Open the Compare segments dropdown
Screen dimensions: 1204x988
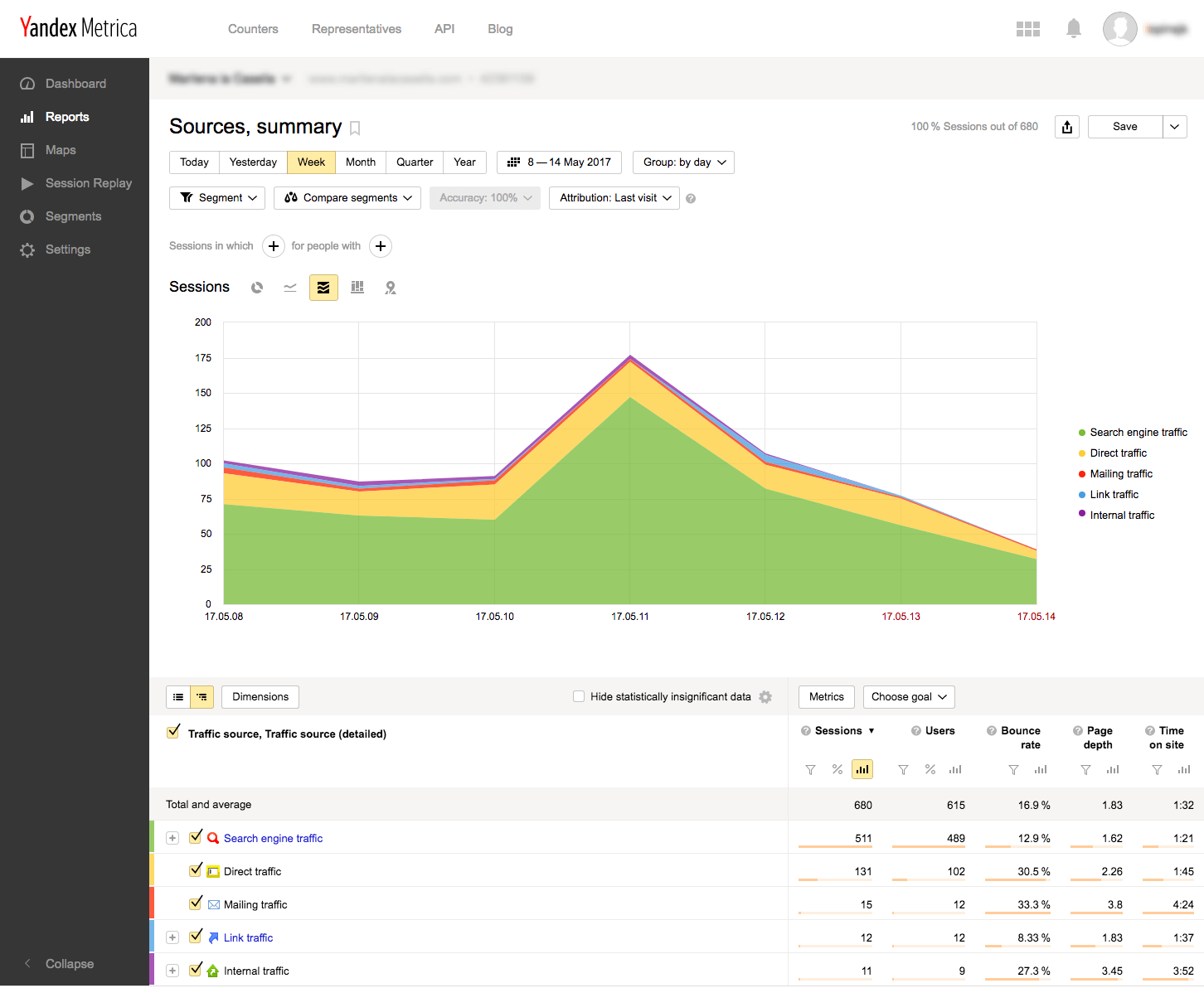coord(347,198)
